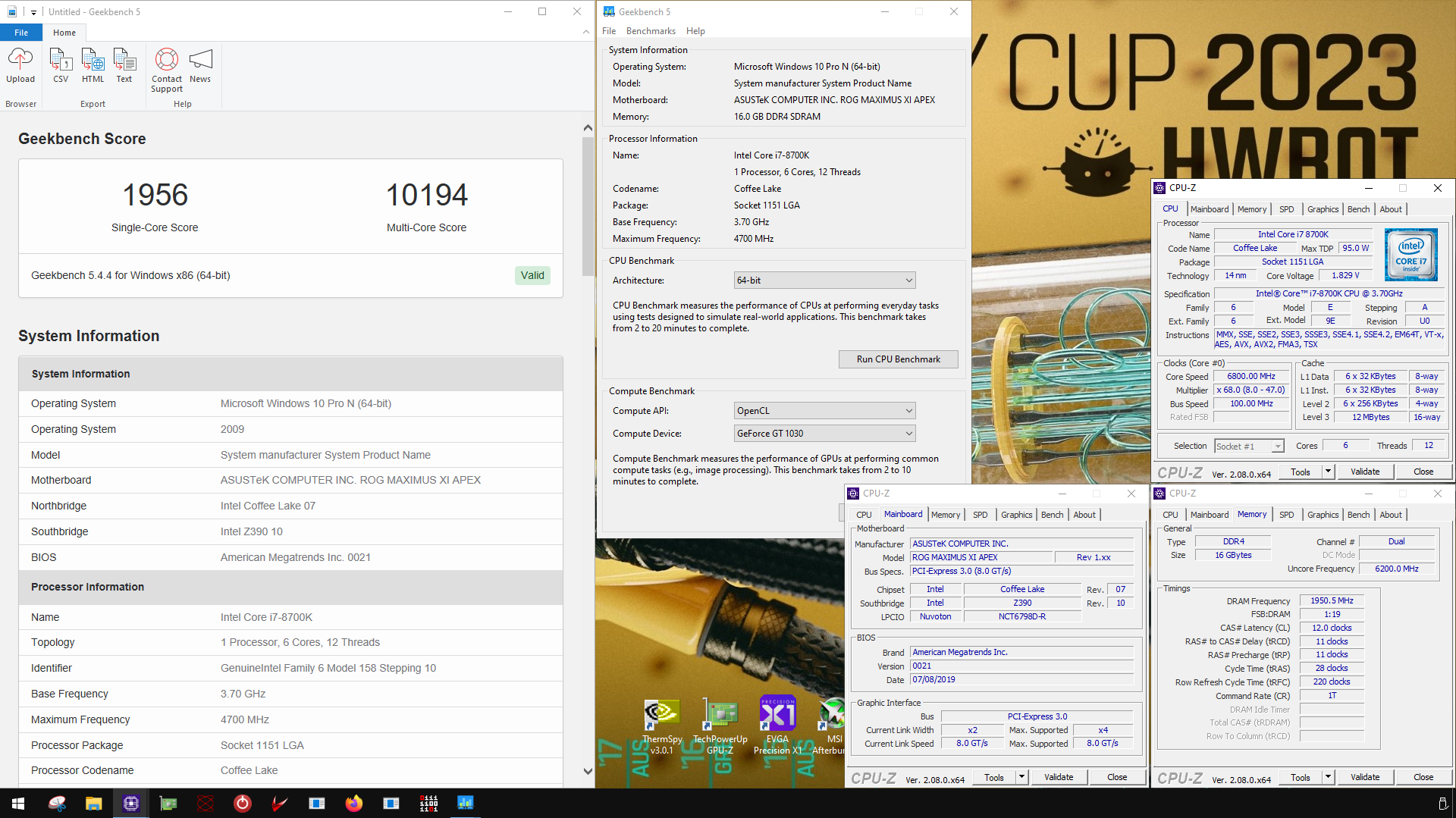Open File Explorer from taskbar
1456x818 pixels.
click(93, 803)
